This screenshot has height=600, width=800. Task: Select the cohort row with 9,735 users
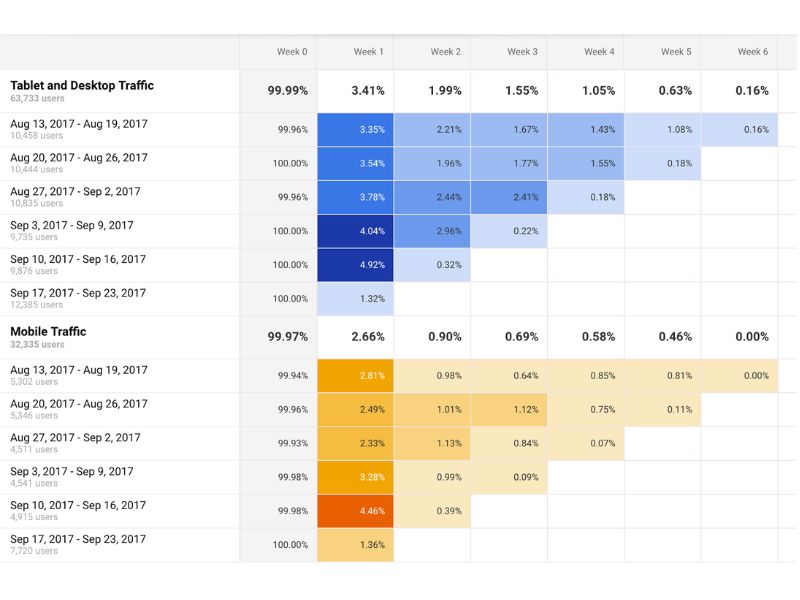pyautogui.click(x=71, y=231)
